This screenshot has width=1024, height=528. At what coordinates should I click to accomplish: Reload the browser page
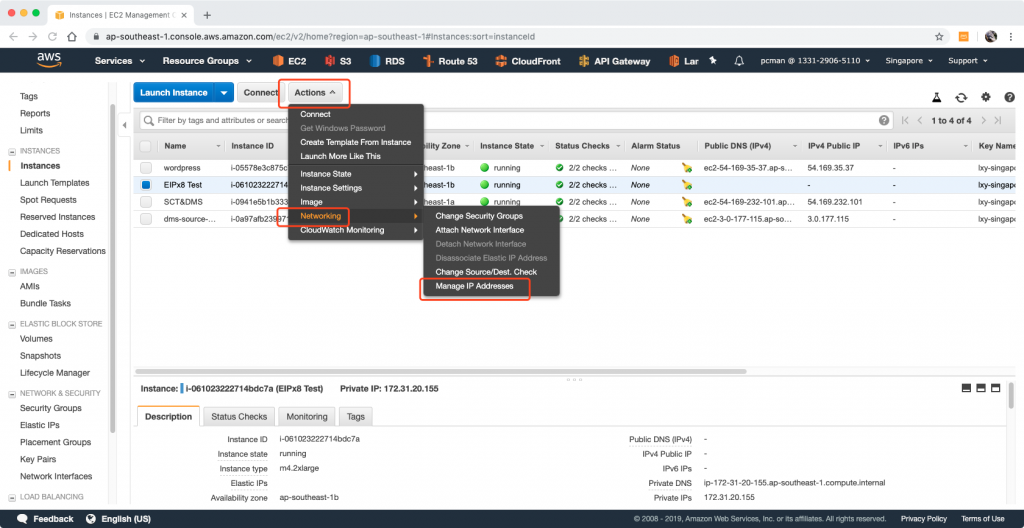pyautogui.click(x=52, y=37)
